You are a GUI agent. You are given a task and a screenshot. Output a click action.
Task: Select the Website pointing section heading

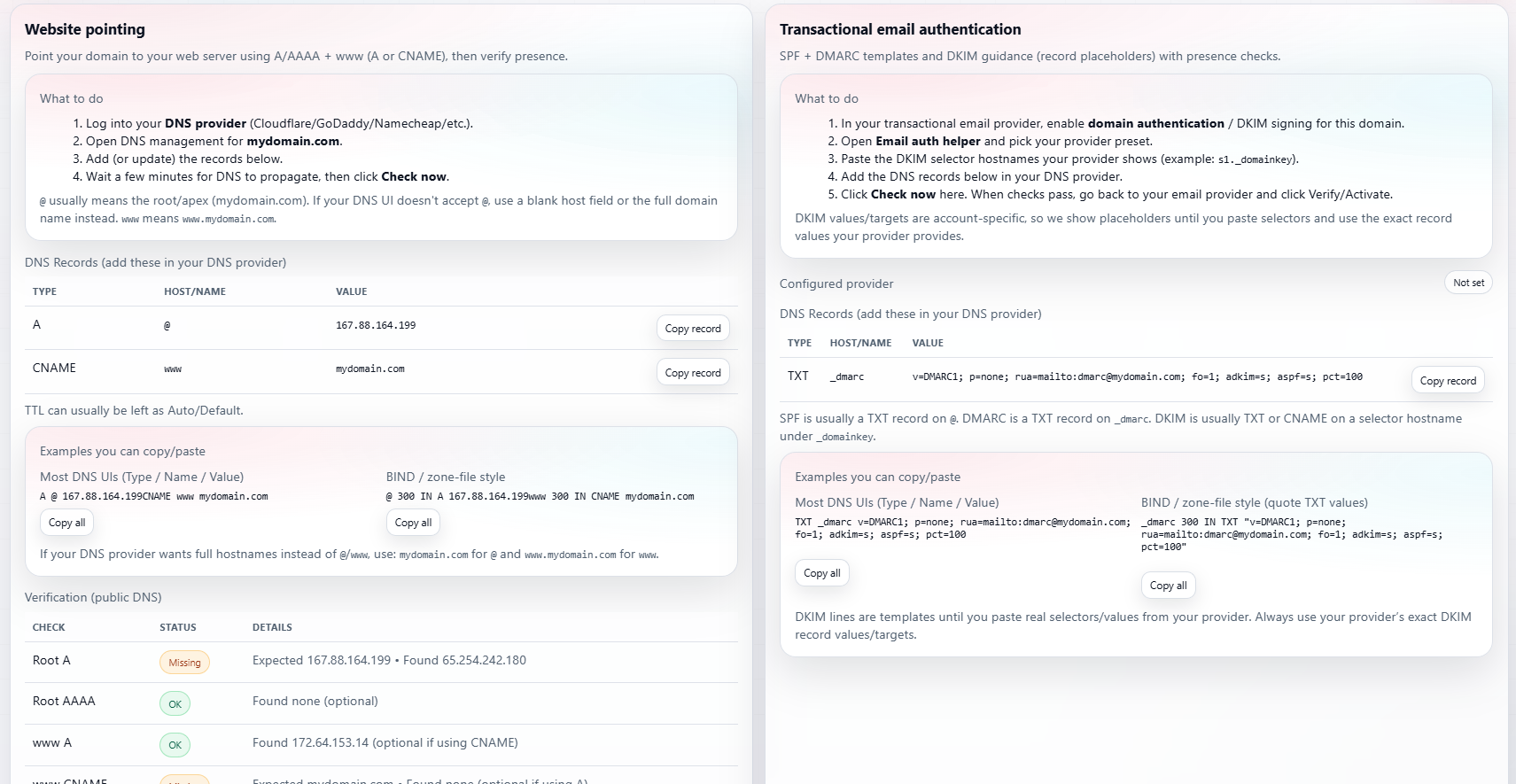84,29
